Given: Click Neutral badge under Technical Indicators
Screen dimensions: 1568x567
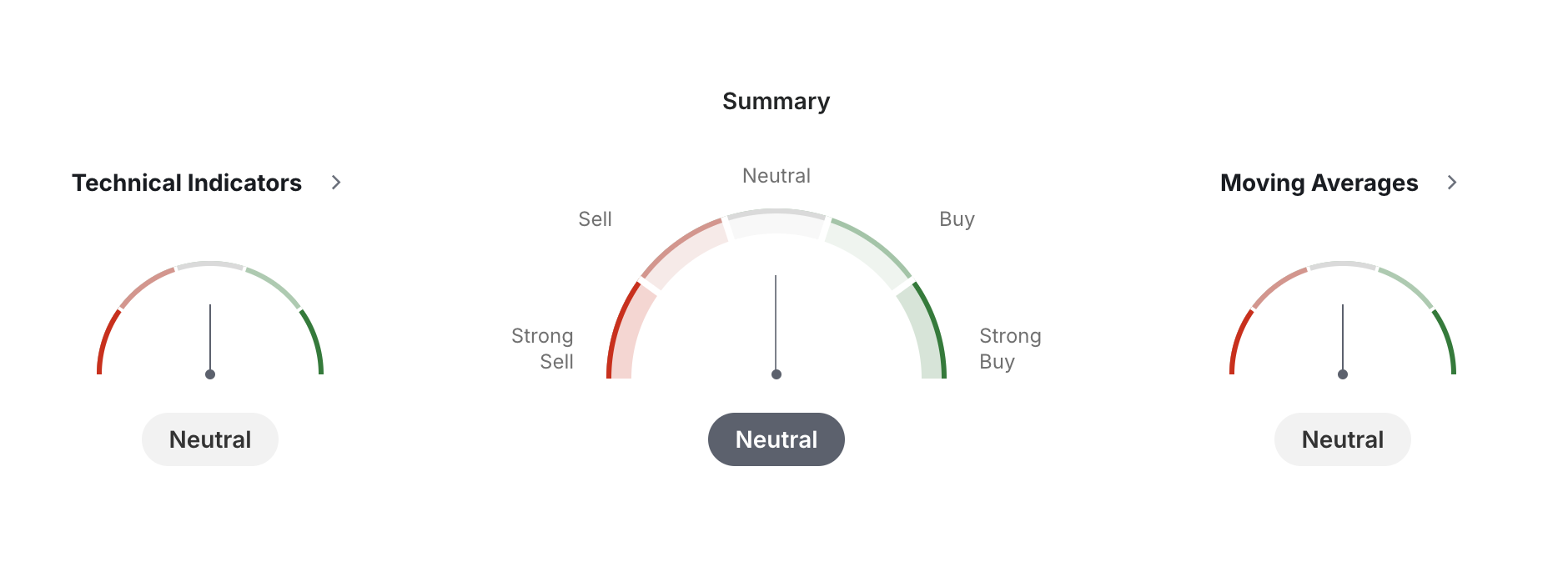Looking at the screenshot, I should [210, 439].
